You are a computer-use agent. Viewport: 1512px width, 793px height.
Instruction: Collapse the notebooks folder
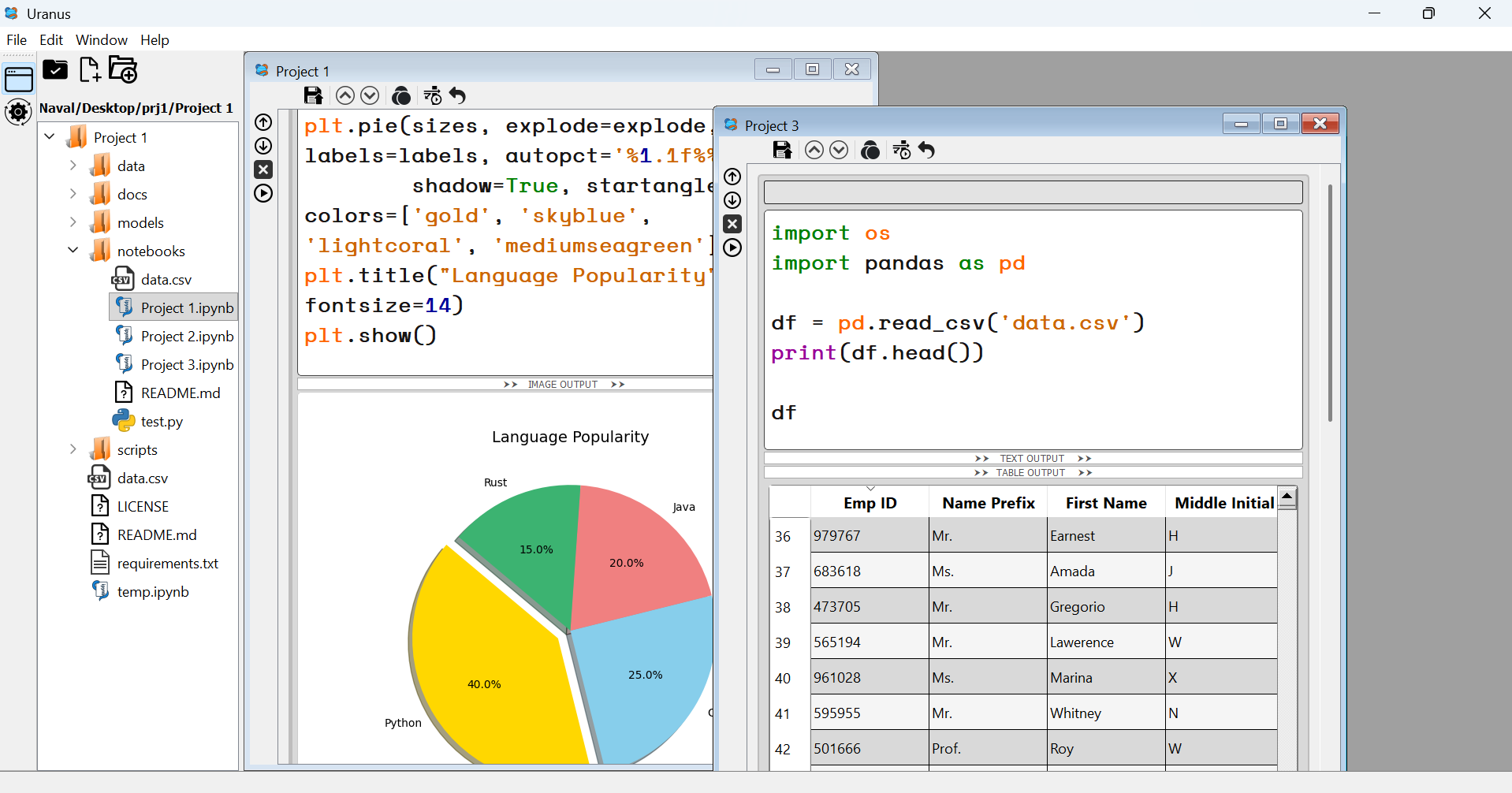[73, 251]
